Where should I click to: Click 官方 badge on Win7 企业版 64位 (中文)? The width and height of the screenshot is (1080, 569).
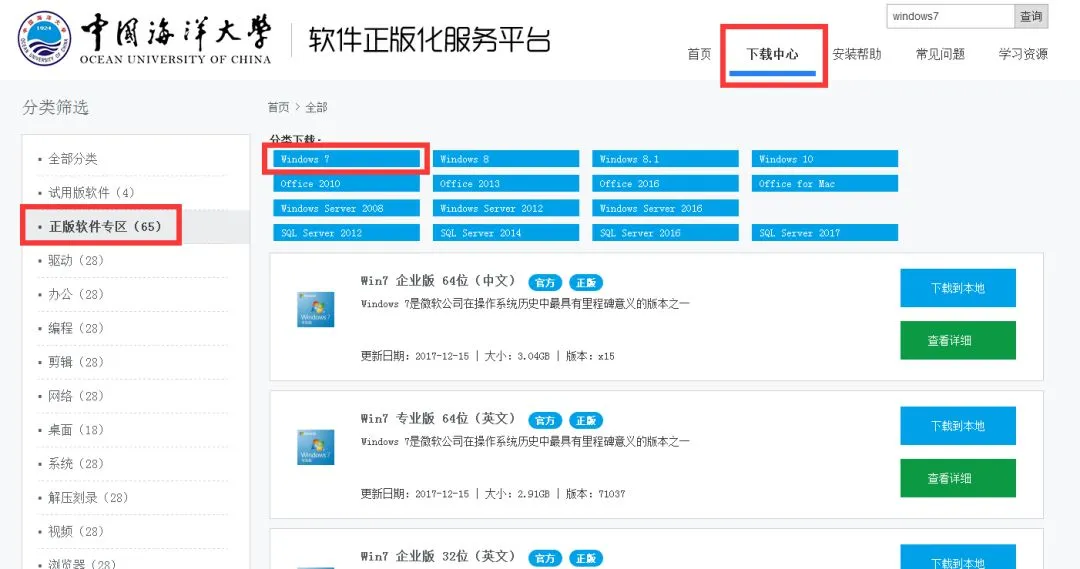tap(546, 282)
